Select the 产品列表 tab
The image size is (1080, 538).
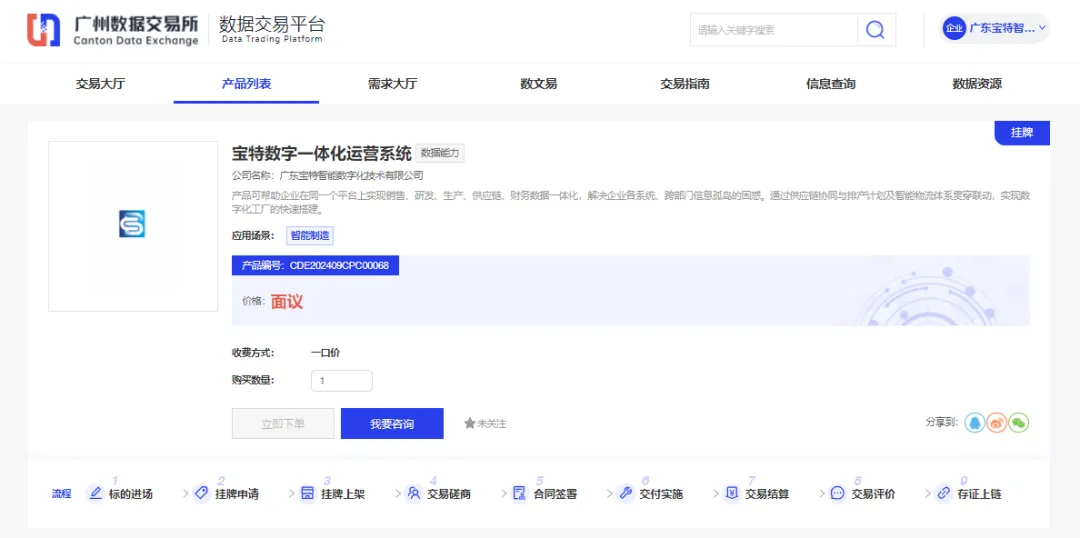(x=246, y=84)
